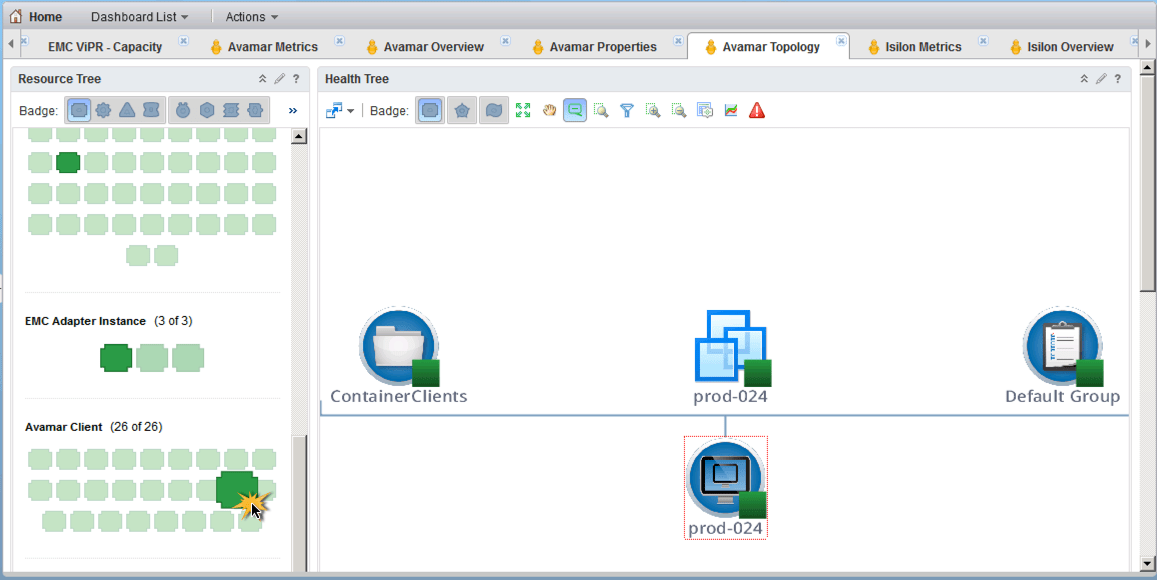This screenshot has width=1157, height=580.
Task: Select the highlighted large Avamar Client square
Action: point(237,489)
